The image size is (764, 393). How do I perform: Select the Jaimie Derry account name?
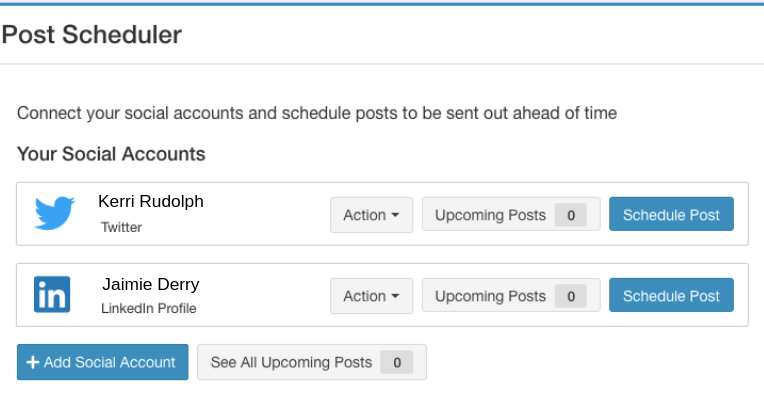151,284
